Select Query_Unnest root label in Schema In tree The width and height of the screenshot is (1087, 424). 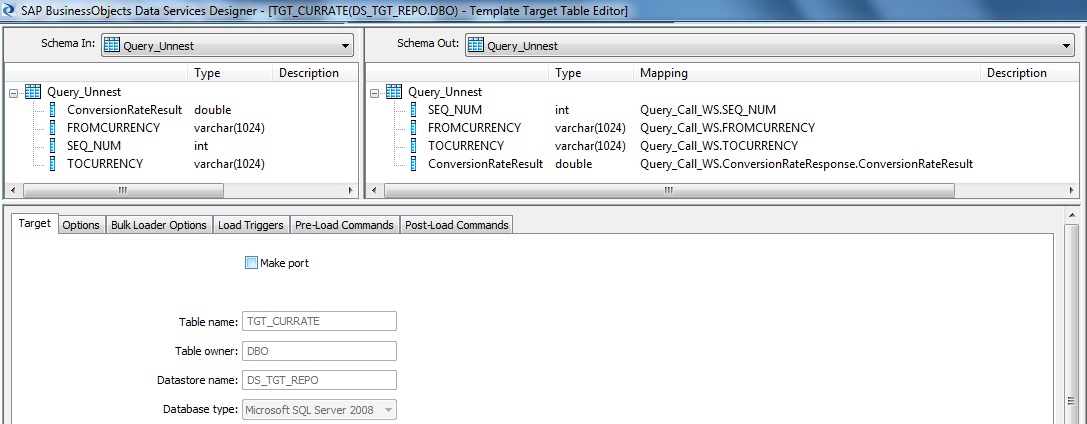[84, 91]
